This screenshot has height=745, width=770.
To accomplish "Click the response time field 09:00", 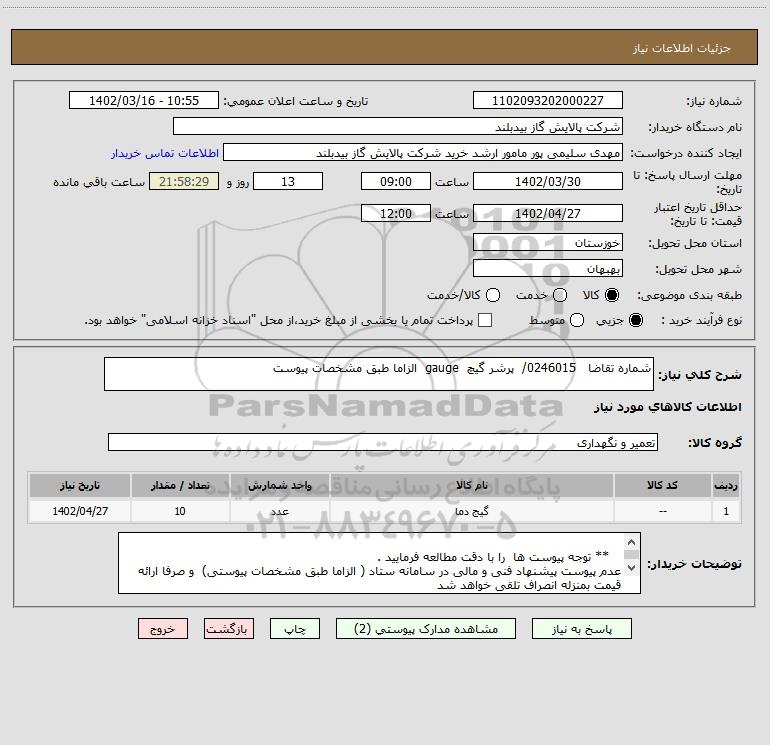I will click(x=396, y=181).
